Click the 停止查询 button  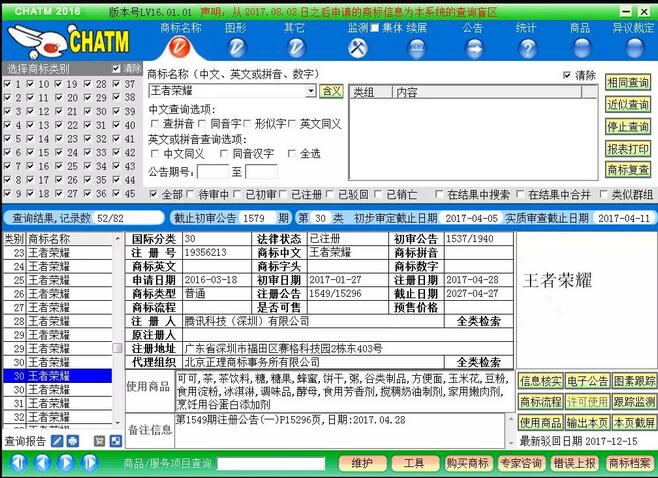click(x=628, y=126)
